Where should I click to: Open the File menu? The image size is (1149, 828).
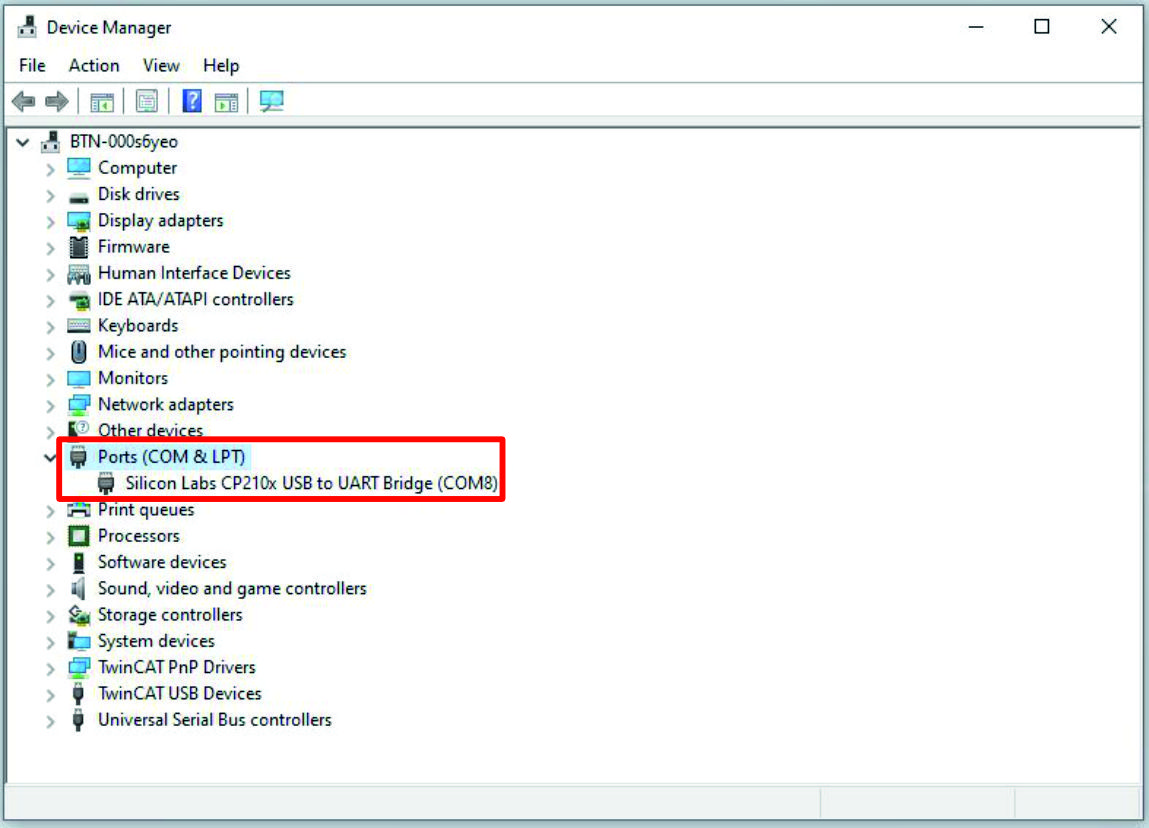tap(32, 65)
